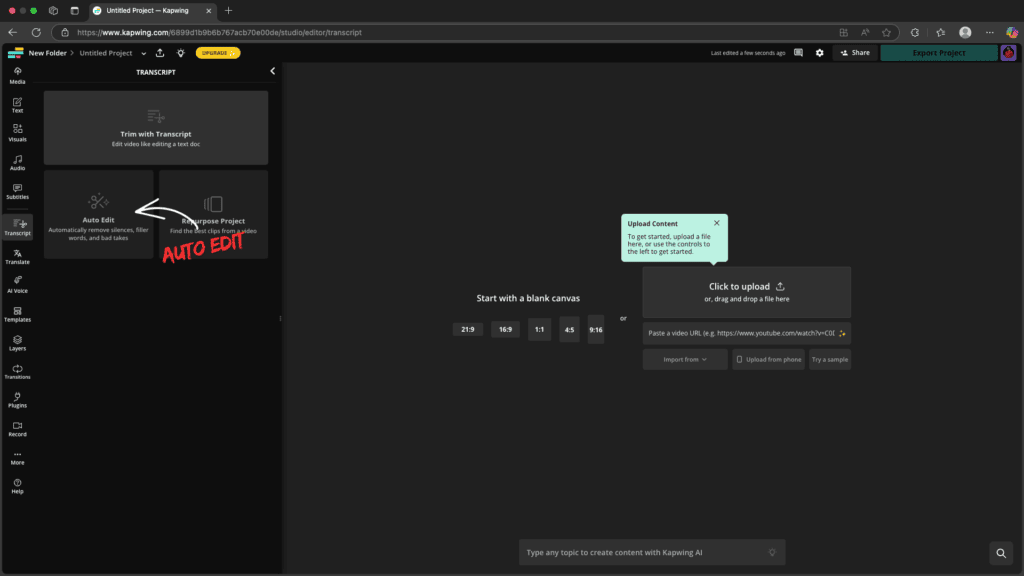Show the Layers panel
Viewport: 1024px width, 576px height.
17,341
